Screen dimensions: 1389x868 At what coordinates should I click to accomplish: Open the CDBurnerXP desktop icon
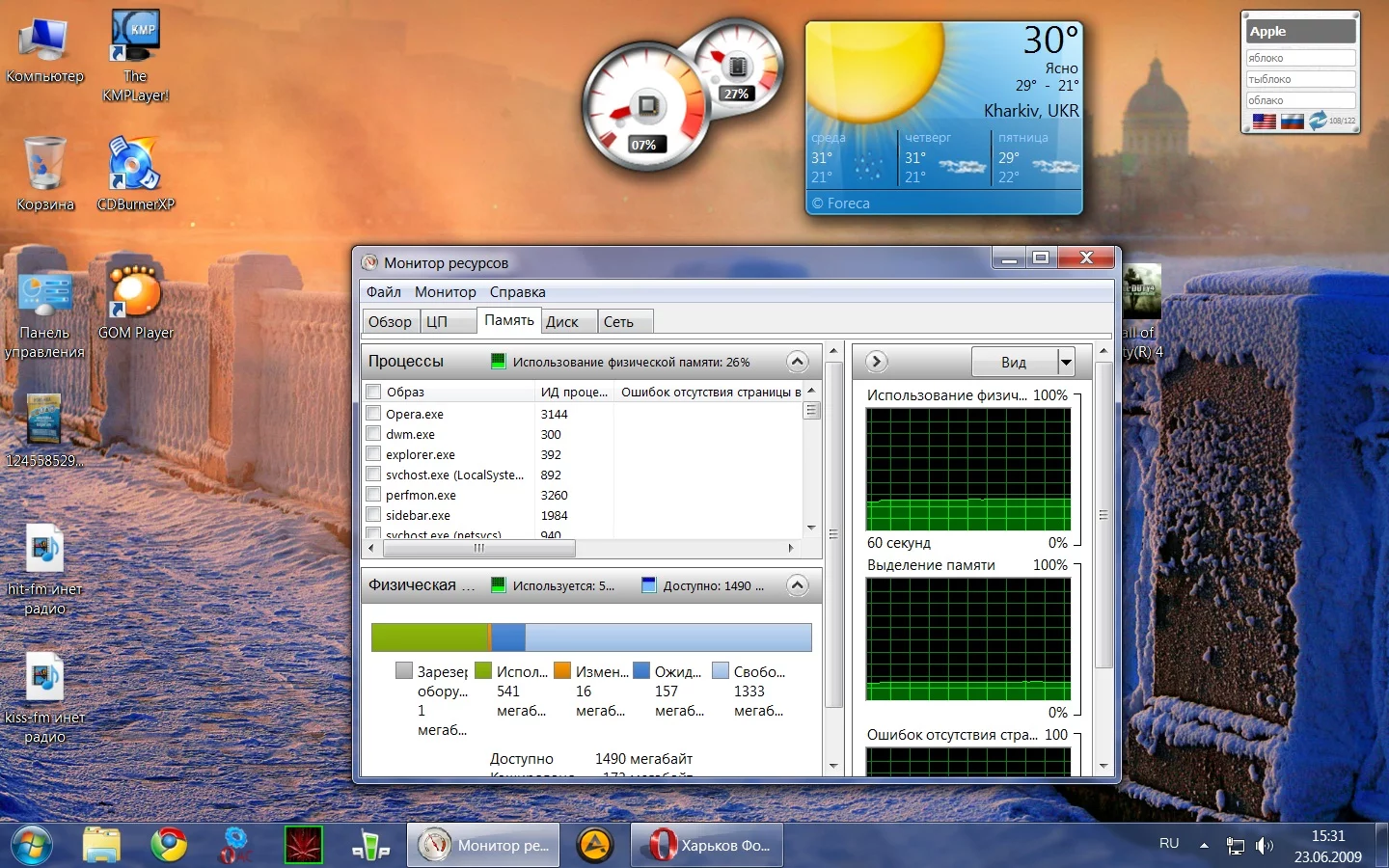tap(135, 165)
